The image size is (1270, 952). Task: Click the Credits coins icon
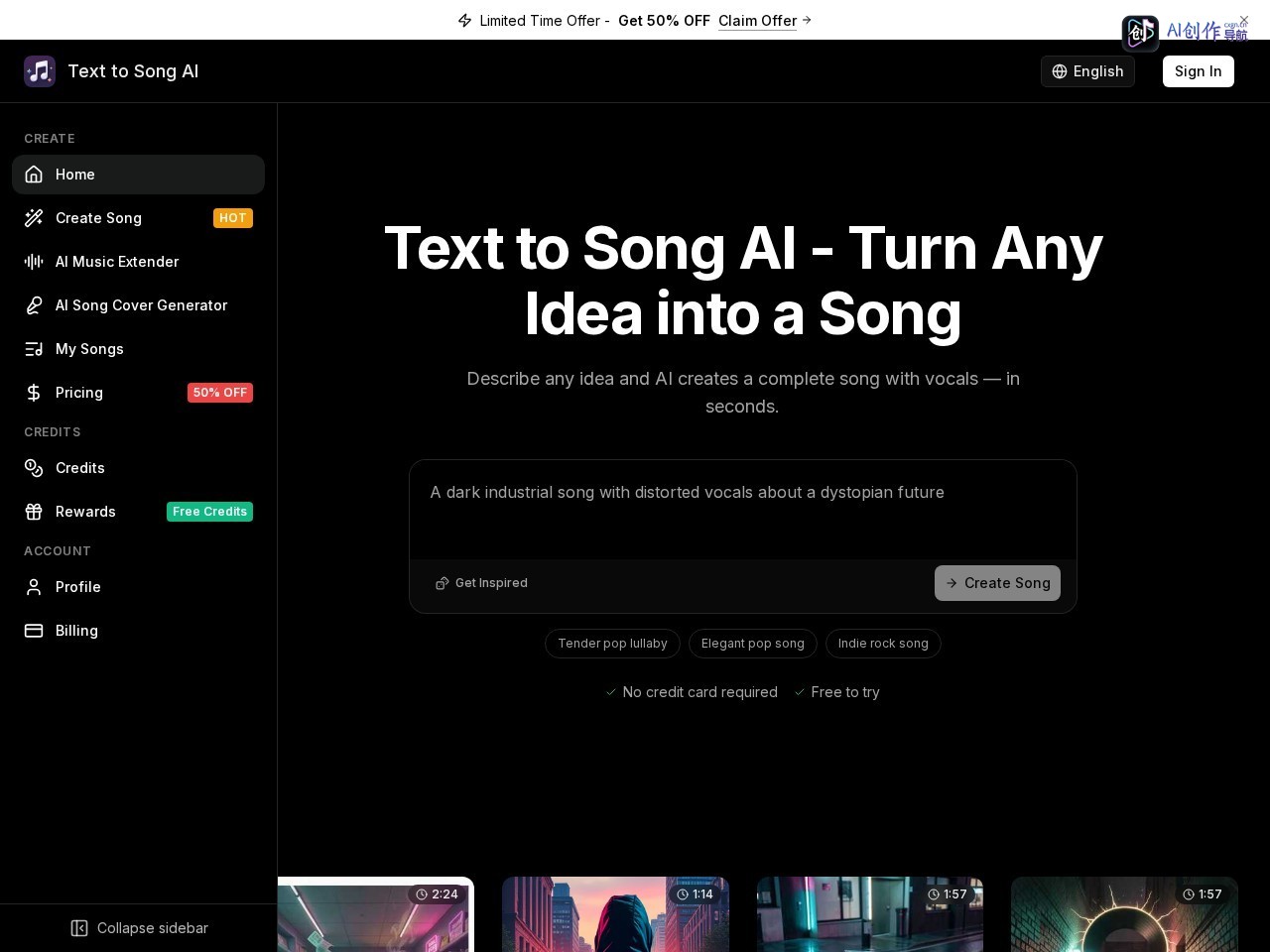pyautogui.click(x=34, y=468)
